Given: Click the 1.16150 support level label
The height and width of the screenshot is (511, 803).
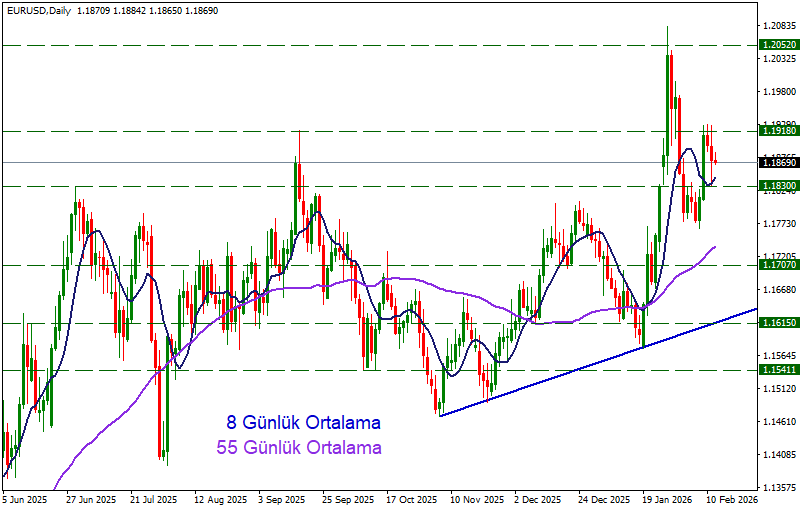Looking at the screenshot, I should tap(779, 323).
